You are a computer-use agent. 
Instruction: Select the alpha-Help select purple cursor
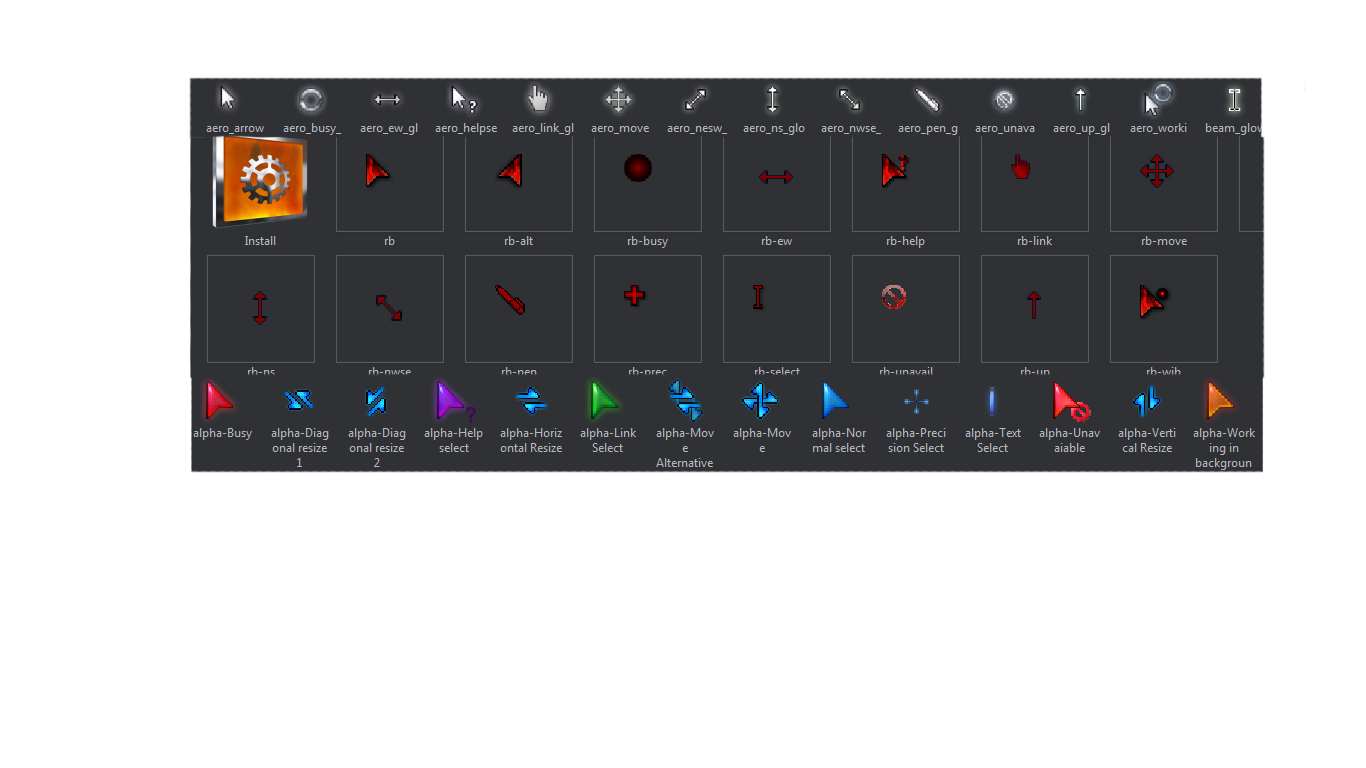coord(453,400)
